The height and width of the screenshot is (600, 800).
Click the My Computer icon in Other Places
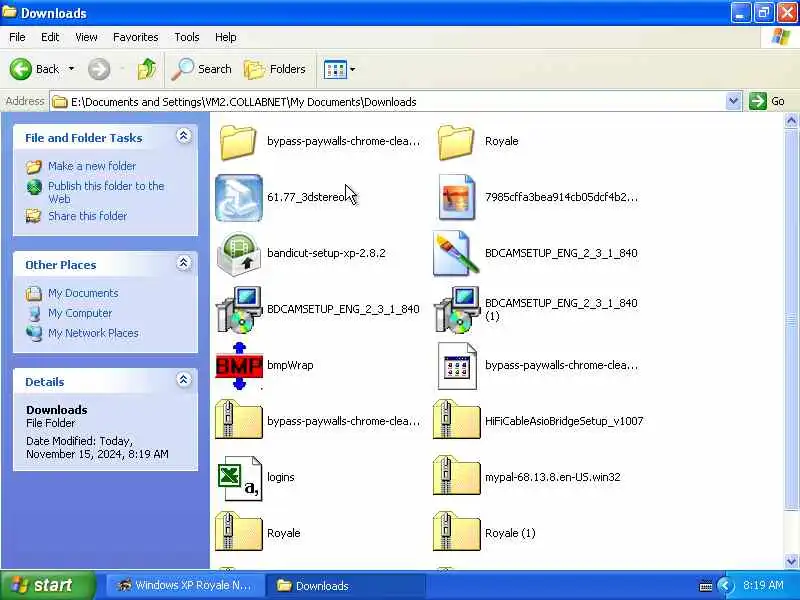click(34, 313)
